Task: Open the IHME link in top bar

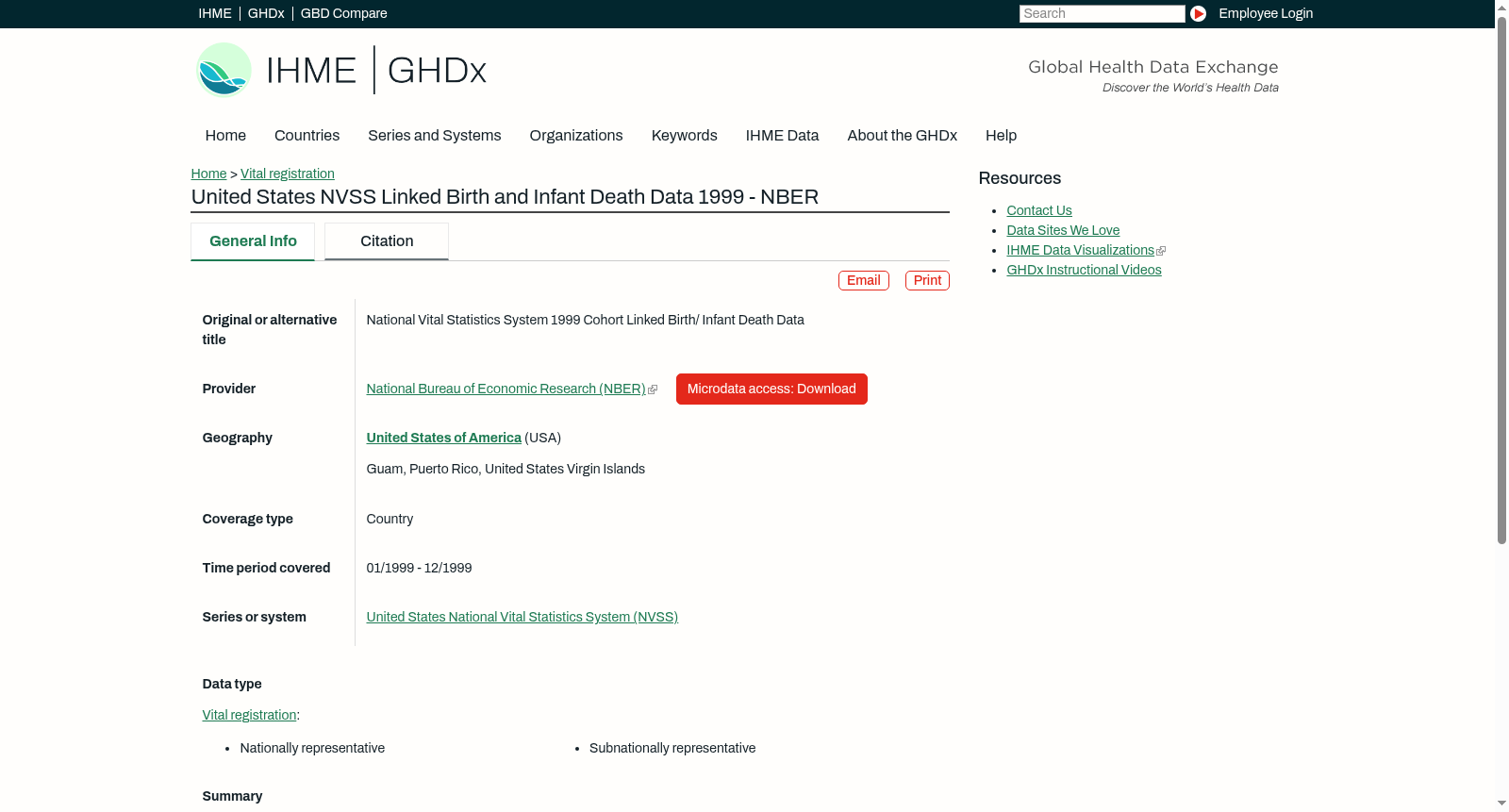Action: (x=215, y=13)
